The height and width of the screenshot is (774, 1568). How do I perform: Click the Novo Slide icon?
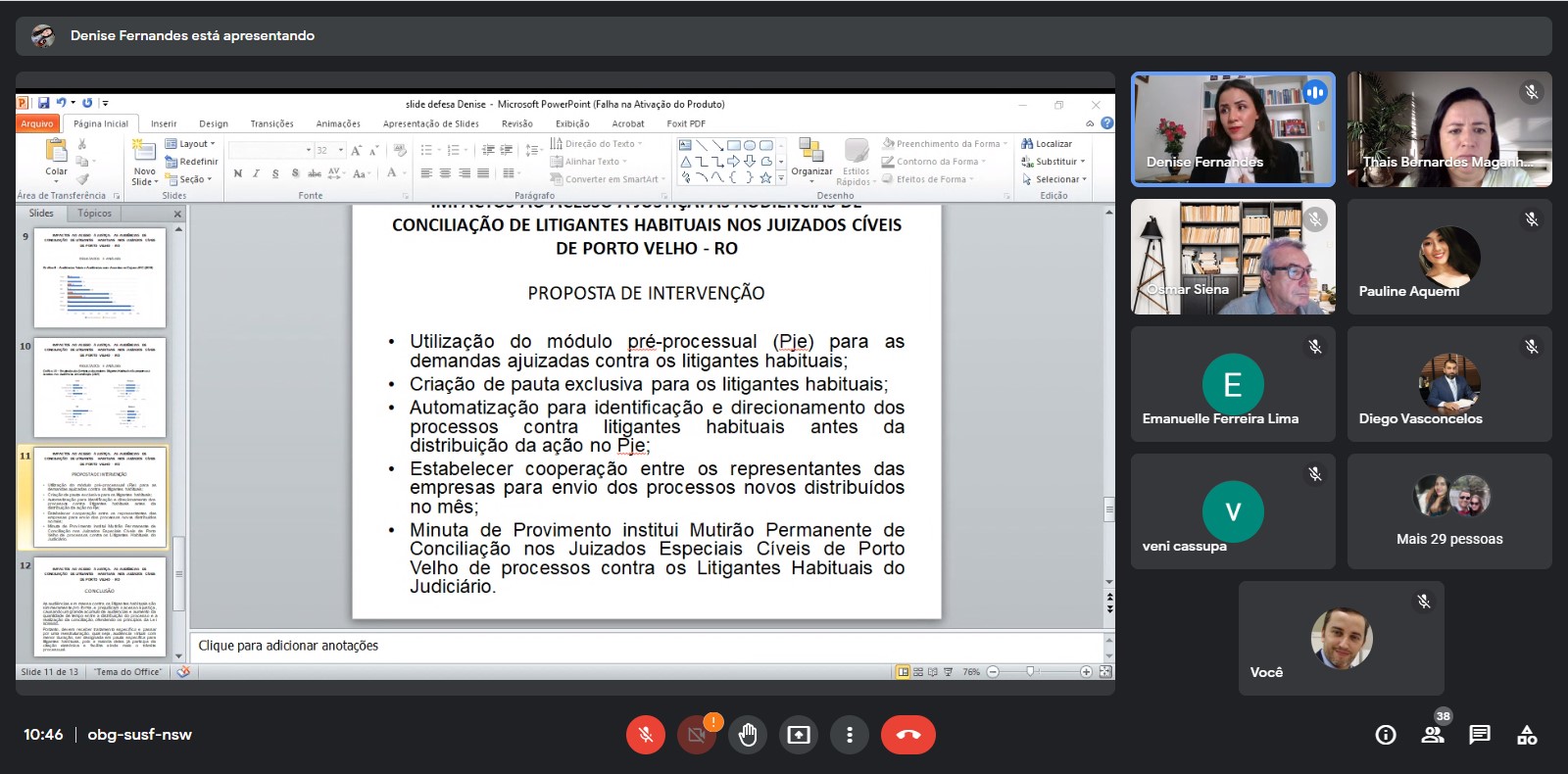tap(144, 152)
